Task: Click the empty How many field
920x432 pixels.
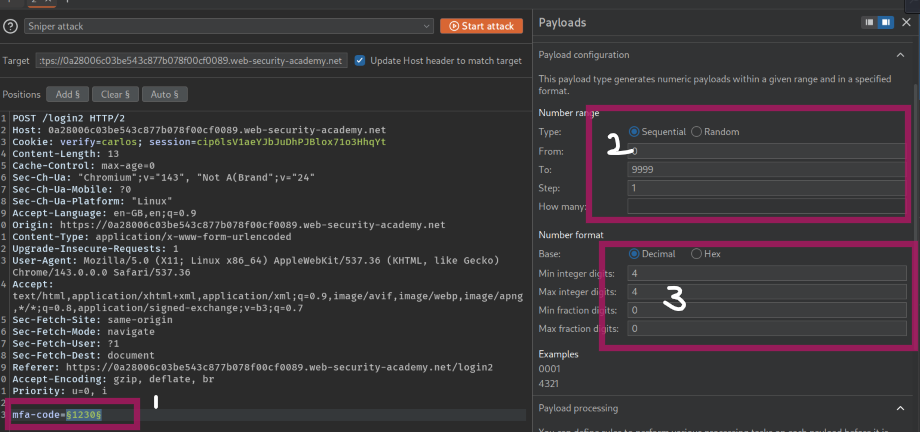Action: pos(766,207)
